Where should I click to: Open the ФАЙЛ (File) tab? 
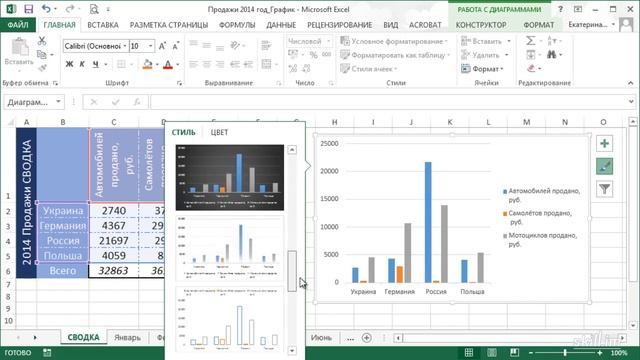(x=18, y=25)
